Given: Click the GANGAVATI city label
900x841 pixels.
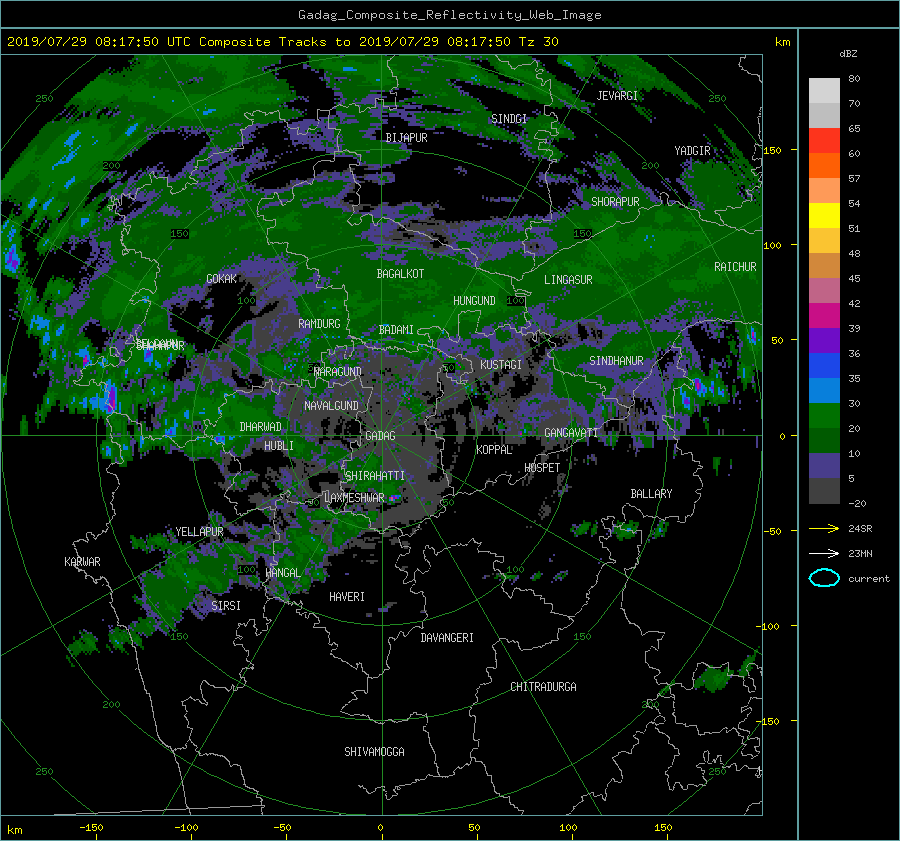Looking at the screenshot, I should 571,433.
